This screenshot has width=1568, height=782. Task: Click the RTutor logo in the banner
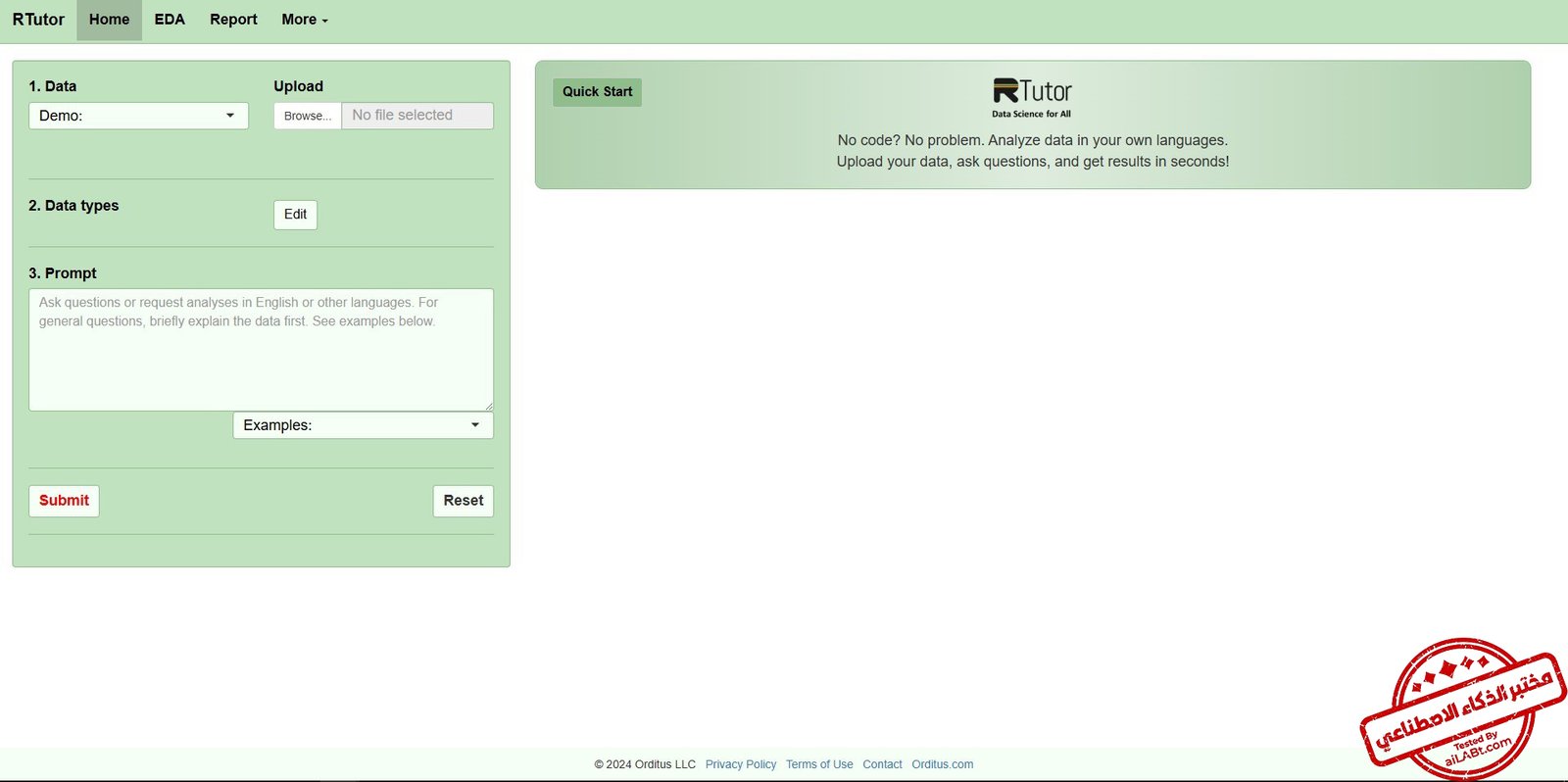tap(1032, 97)
